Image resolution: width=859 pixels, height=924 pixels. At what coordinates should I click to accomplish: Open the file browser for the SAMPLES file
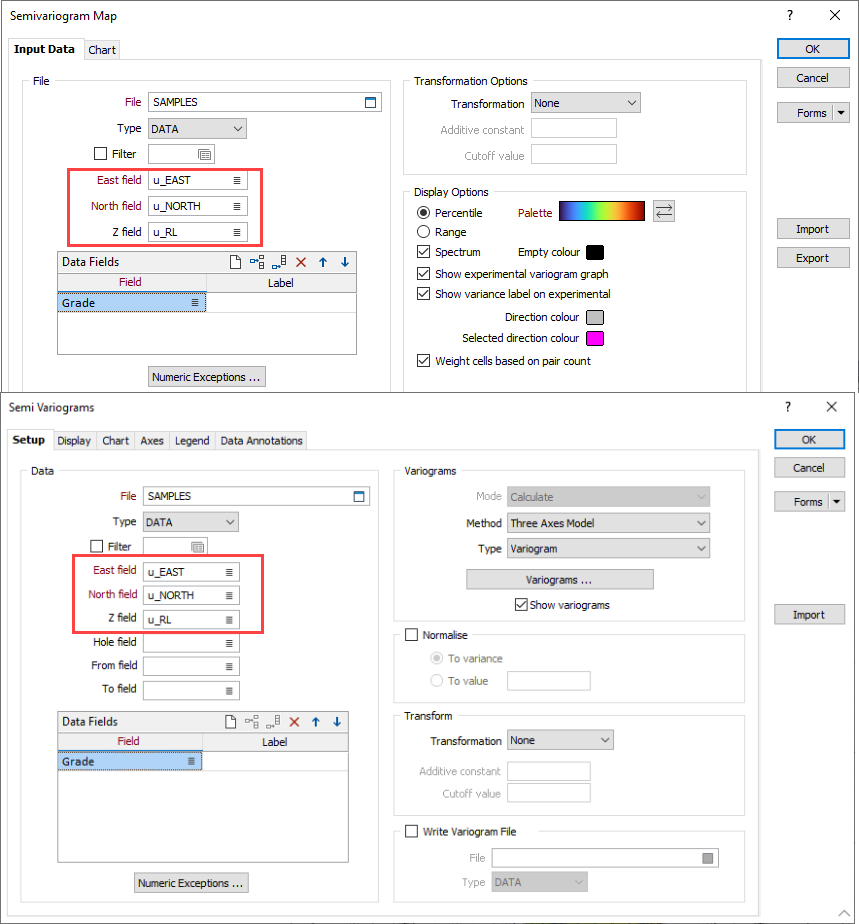[x=370, y=101]
